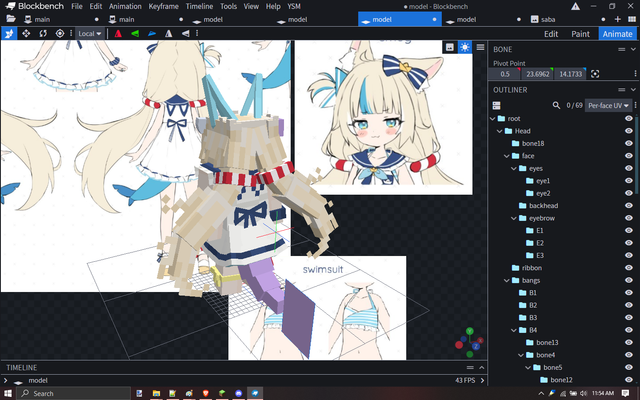Screen dimensions: 640x400
Task: Open the Bone panel three-dot menu
Action: 636,74
